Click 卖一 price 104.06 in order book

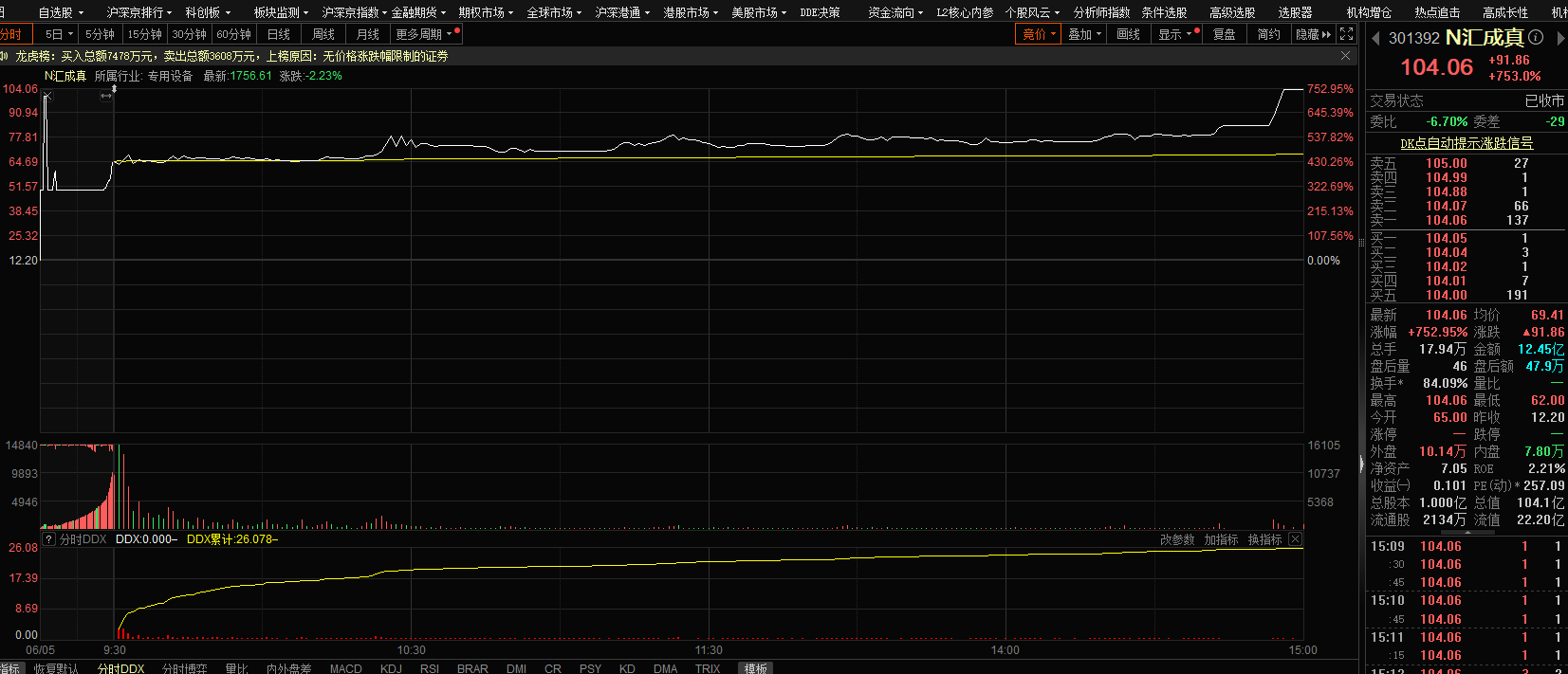point(1446,220)
